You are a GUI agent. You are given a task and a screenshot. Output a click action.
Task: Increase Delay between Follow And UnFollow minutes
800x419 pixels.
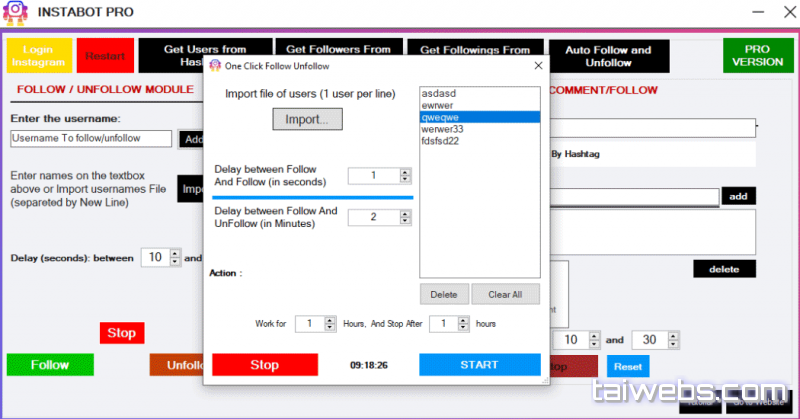point(405,214)
